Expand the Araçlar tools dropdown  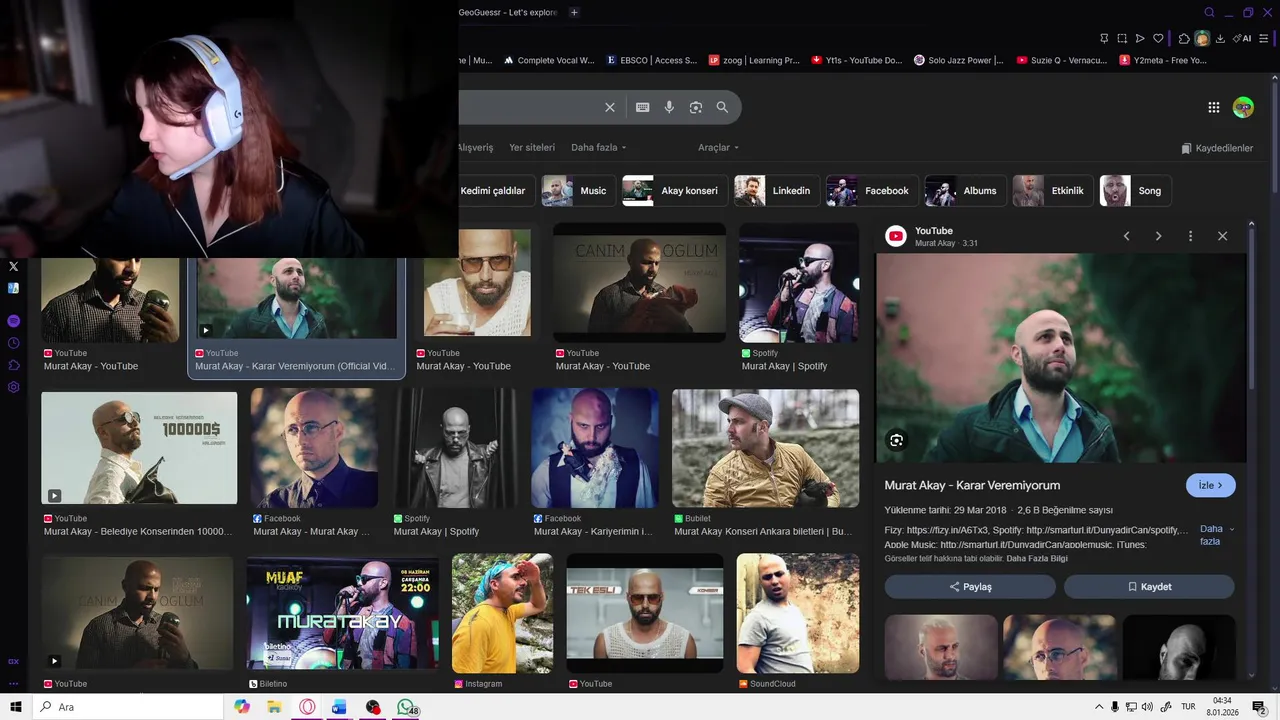pyautogui.click(x=718, y=147)
